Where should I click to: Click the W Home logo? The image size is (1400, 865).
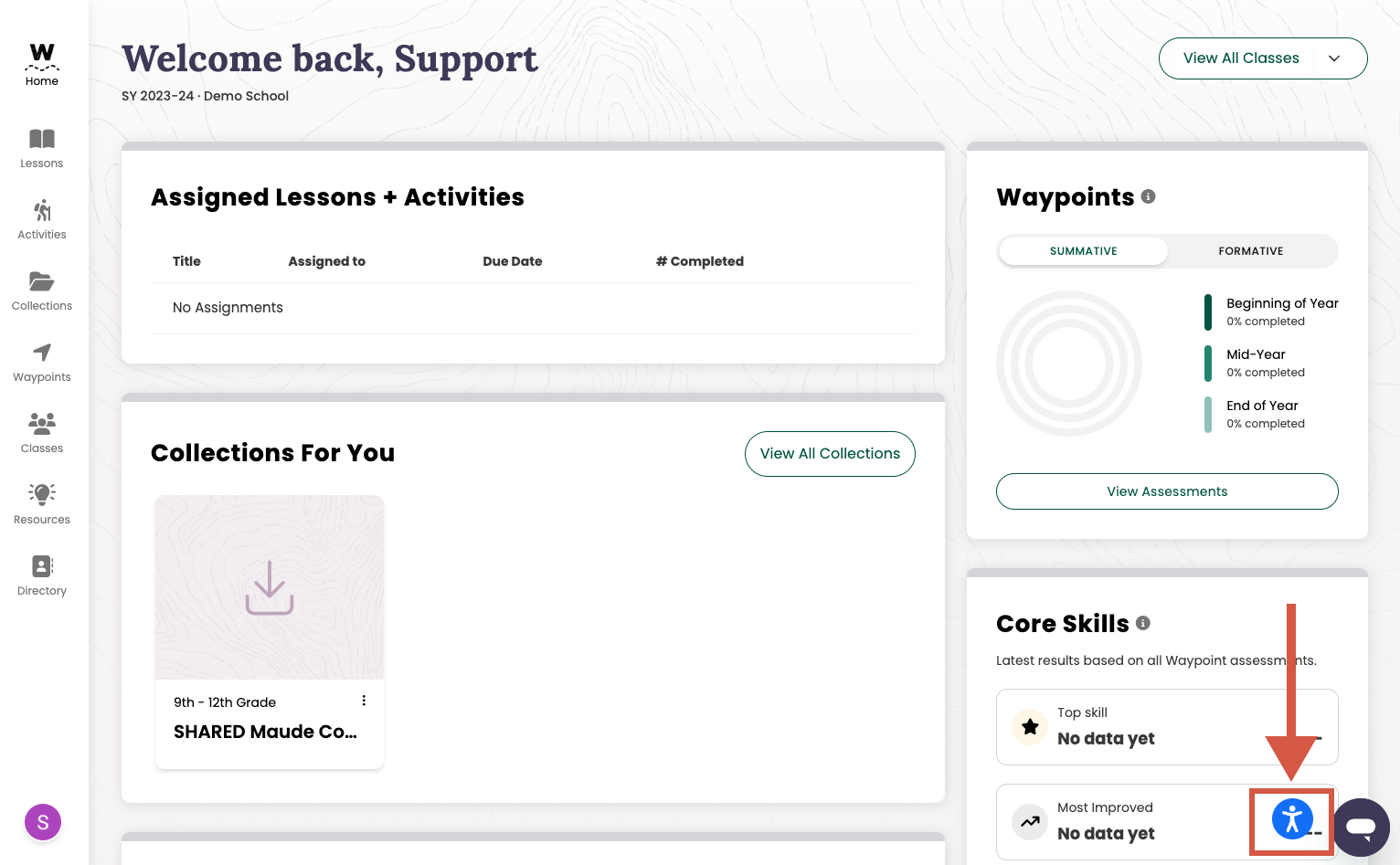tap(41, 52)
